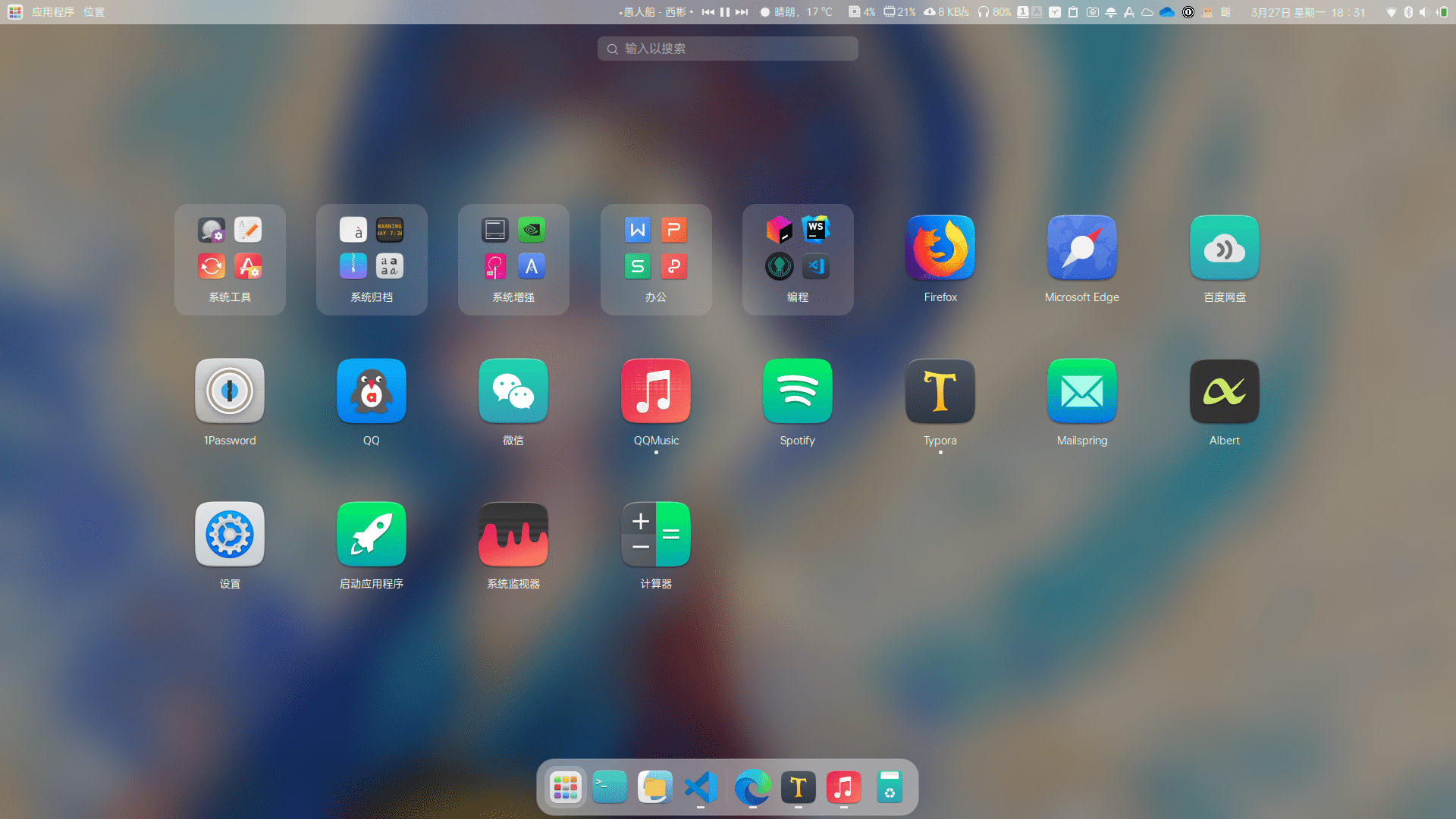The height and width of the screenshot is (819, 1456).
Task: Click the memory usage 4% indicator
Action: click(x=862, y=12)
